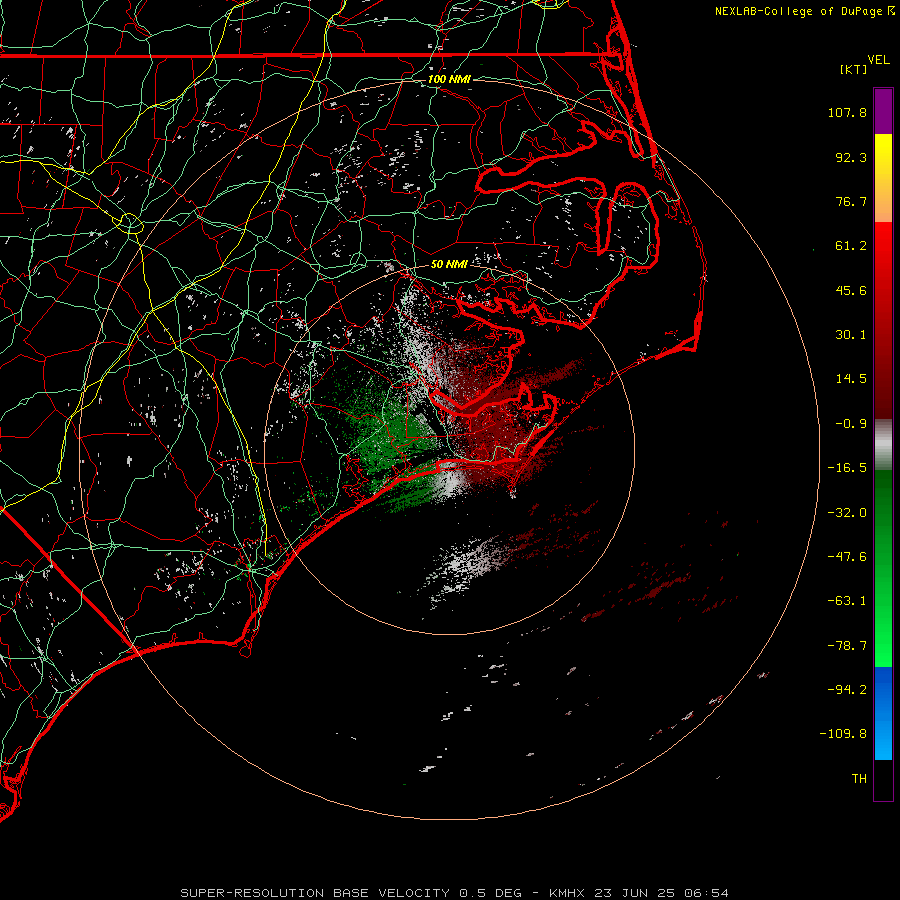The height and width of the screenshot is (900, 900).
Task: Select the -32.0 velocity scale value
Action: (x=847, y=513)
